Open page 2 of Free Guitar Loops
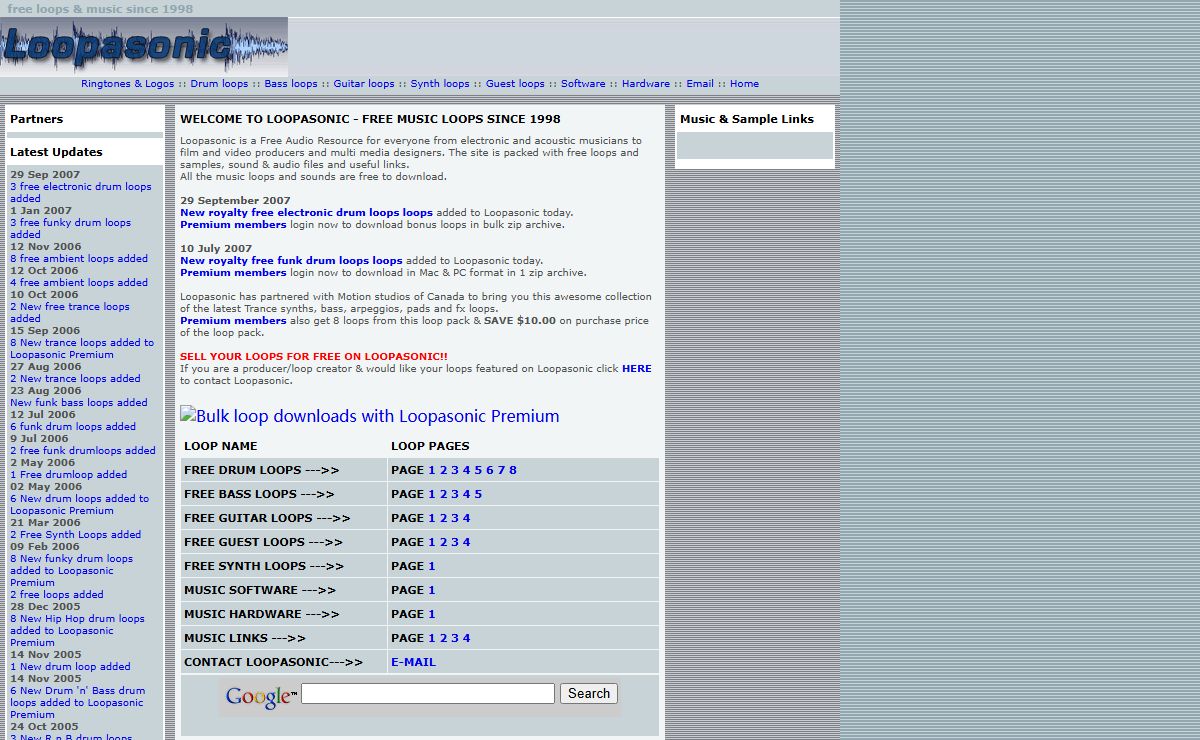This screenshot has height=740, width=1200. [x=443, y=518]
